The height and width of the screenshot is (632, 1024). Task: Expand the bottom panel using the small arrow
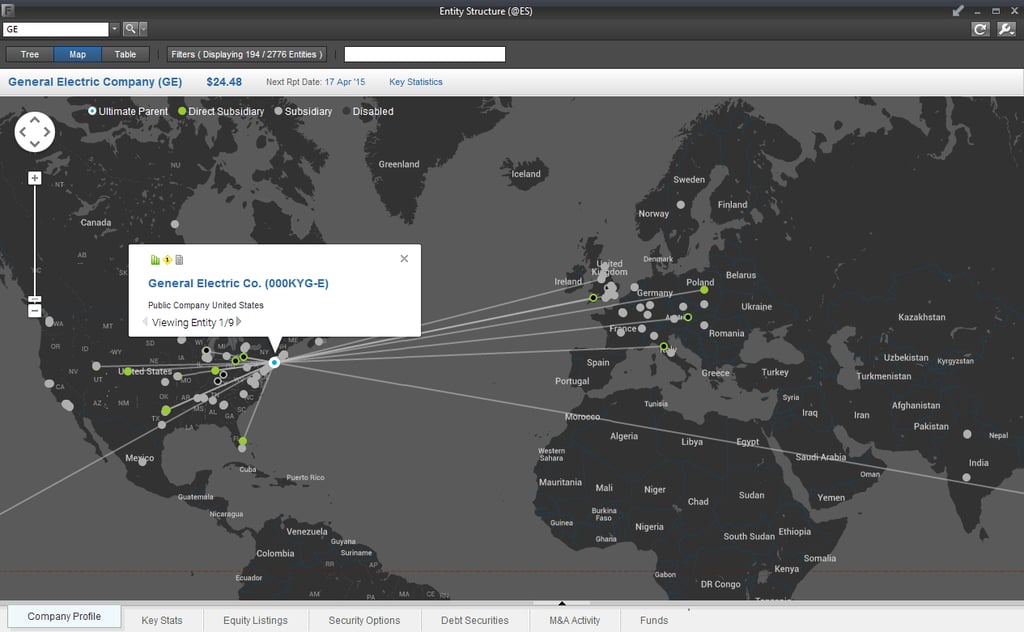click(x=562, y=603)
